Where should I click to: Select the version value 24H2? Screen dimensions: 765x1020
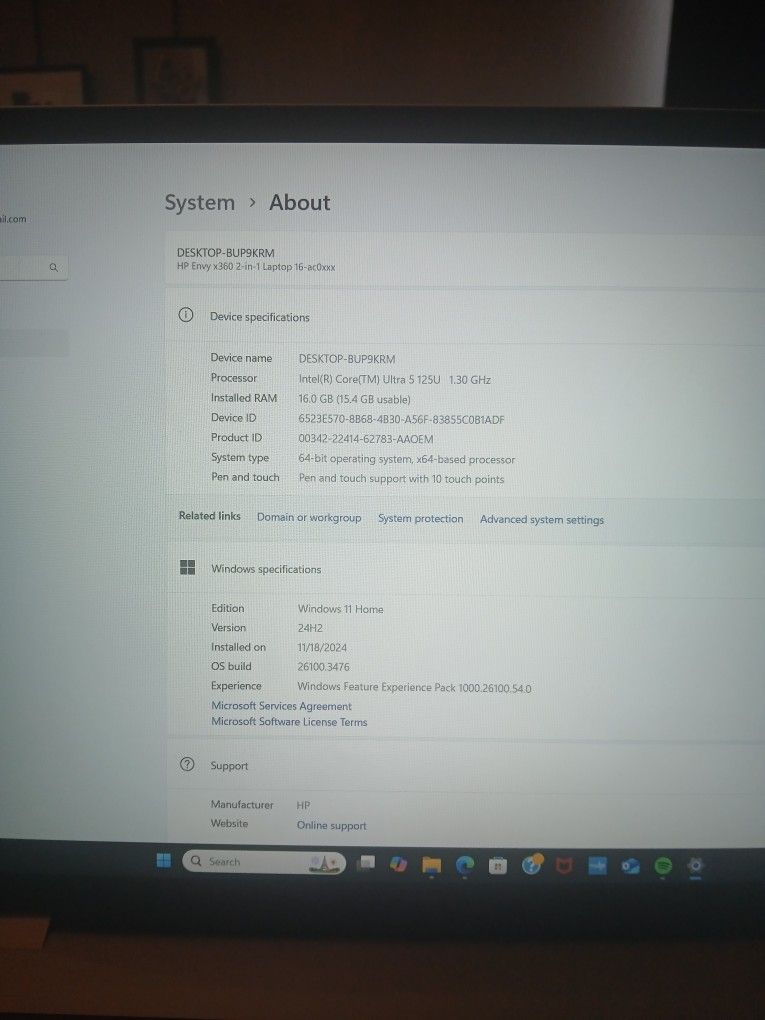pos(310,628)
